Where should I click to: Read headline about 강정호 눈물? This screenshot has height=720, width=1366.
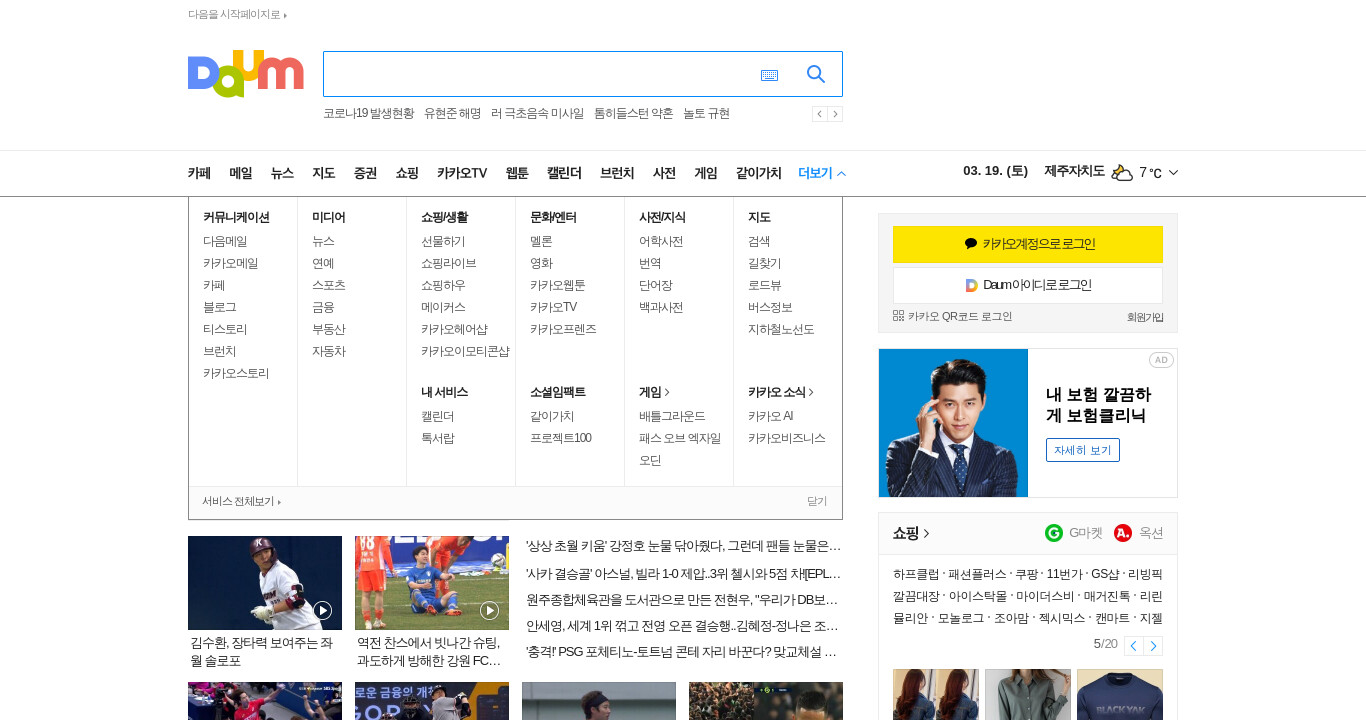684,546
